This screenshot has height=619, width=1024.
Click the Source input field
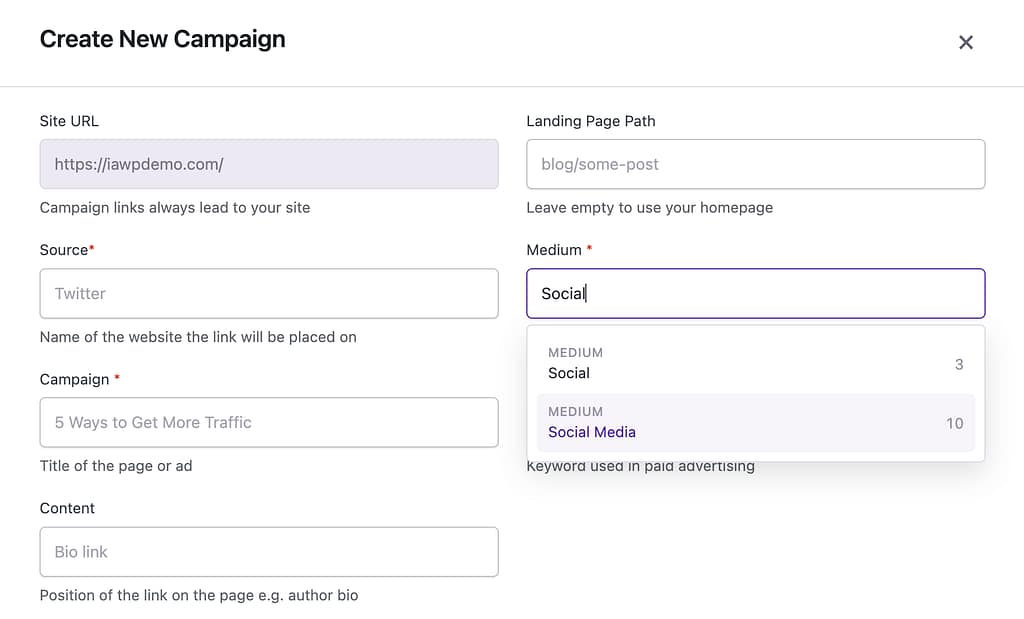point(269,293)
